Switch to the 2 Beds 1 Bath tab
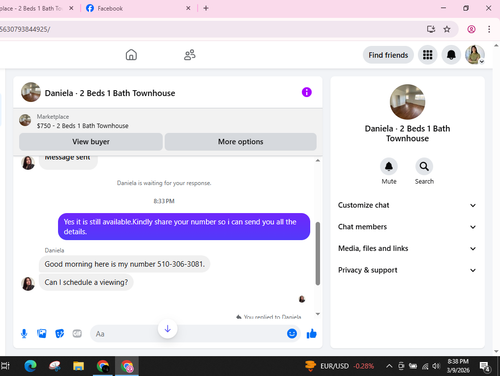Image resolution: width=500 pixels, height=376 pixels. [x=32, y=8]
